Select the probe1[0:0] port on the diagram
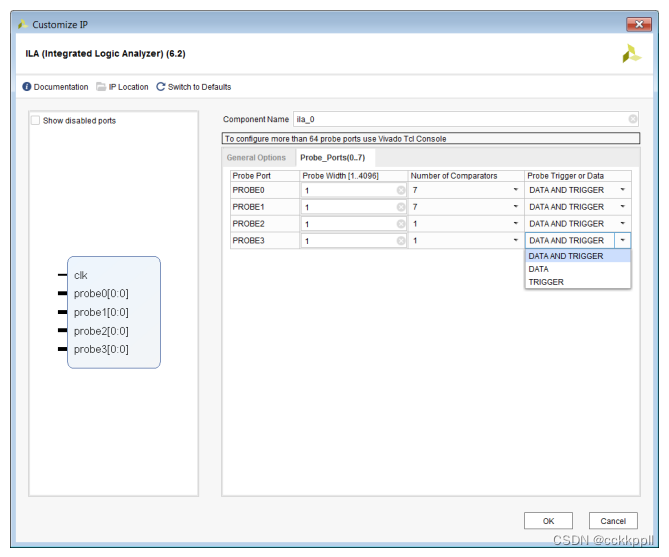 (x=101, y=312)
